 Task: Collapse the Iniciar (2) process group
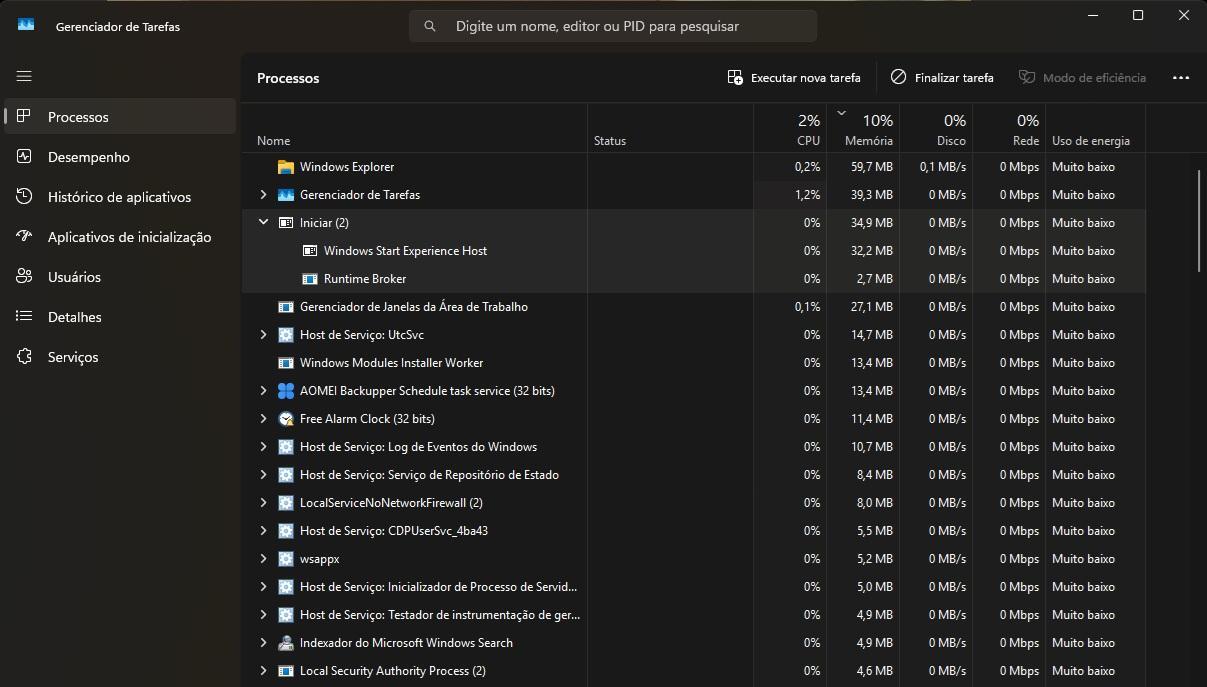tap(264, 222)
